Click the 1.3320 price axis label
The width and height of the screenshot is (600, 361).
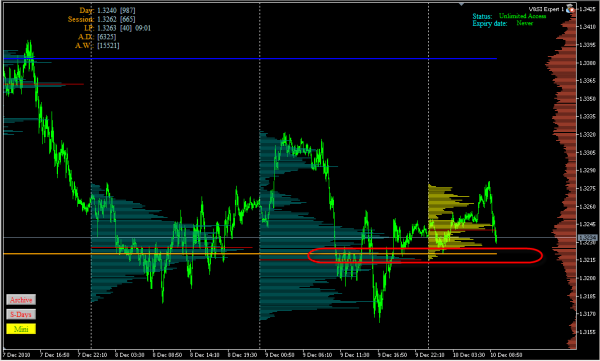tap(589, 135)
